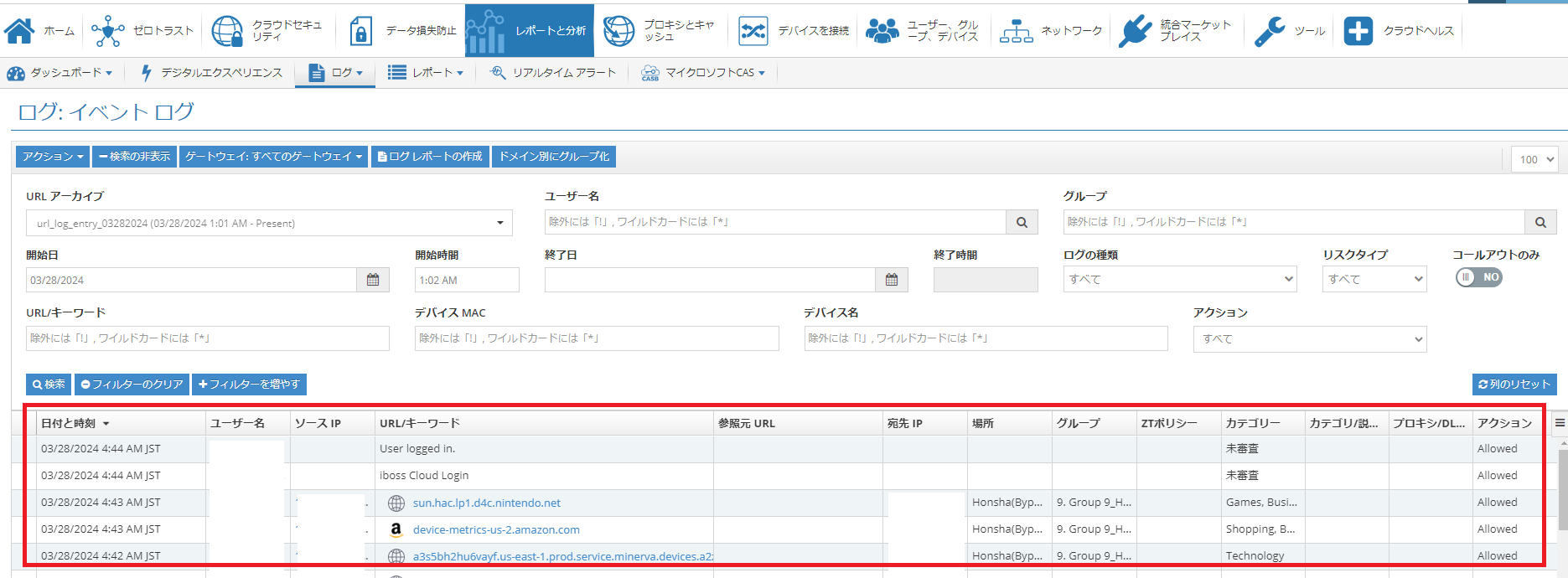Image resolution: width=1568 pixels, height=578 pixels.
Task: Open Users, Groups, Devices people icon
Action: coord(882,31)
